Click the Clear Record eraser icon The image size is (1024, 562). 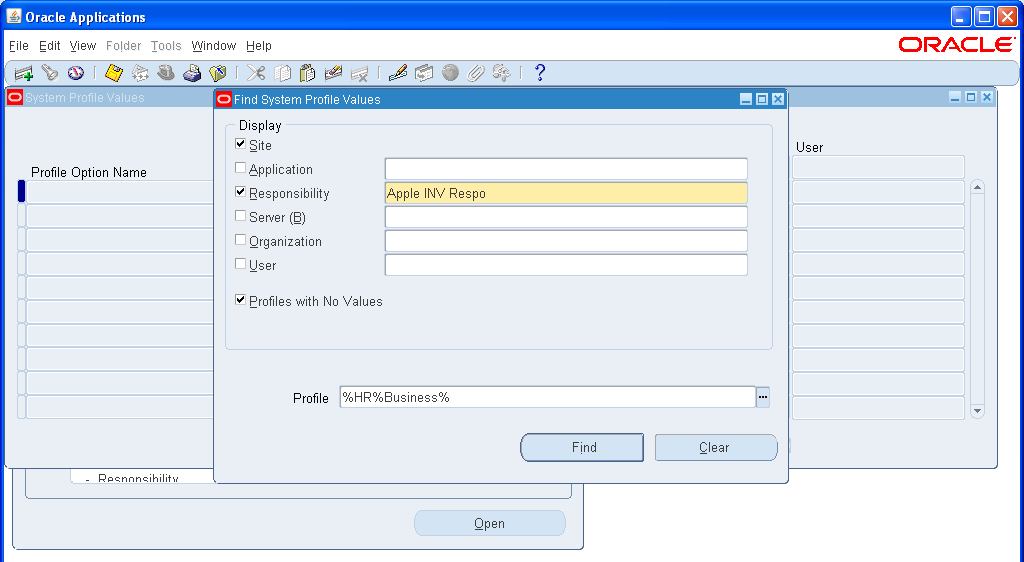[334, 73]
